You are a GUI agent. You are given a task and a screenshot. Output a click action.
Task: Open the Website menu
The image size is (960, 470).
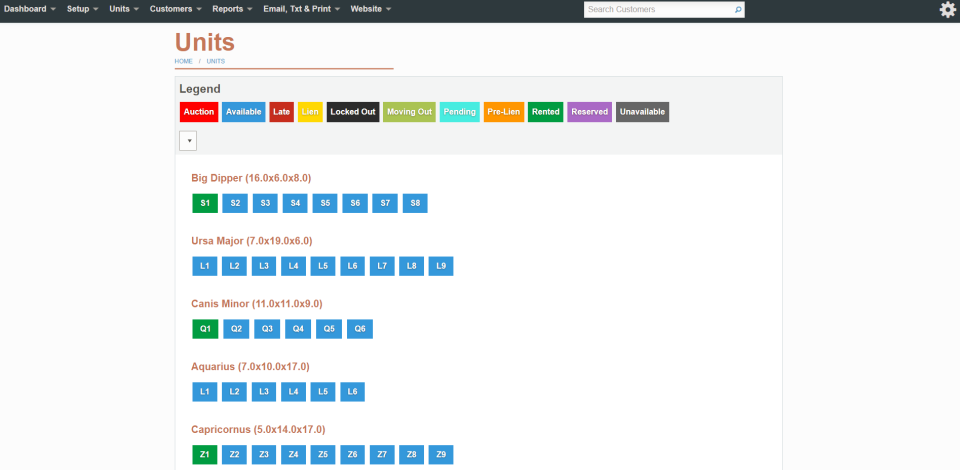[371, 9]
